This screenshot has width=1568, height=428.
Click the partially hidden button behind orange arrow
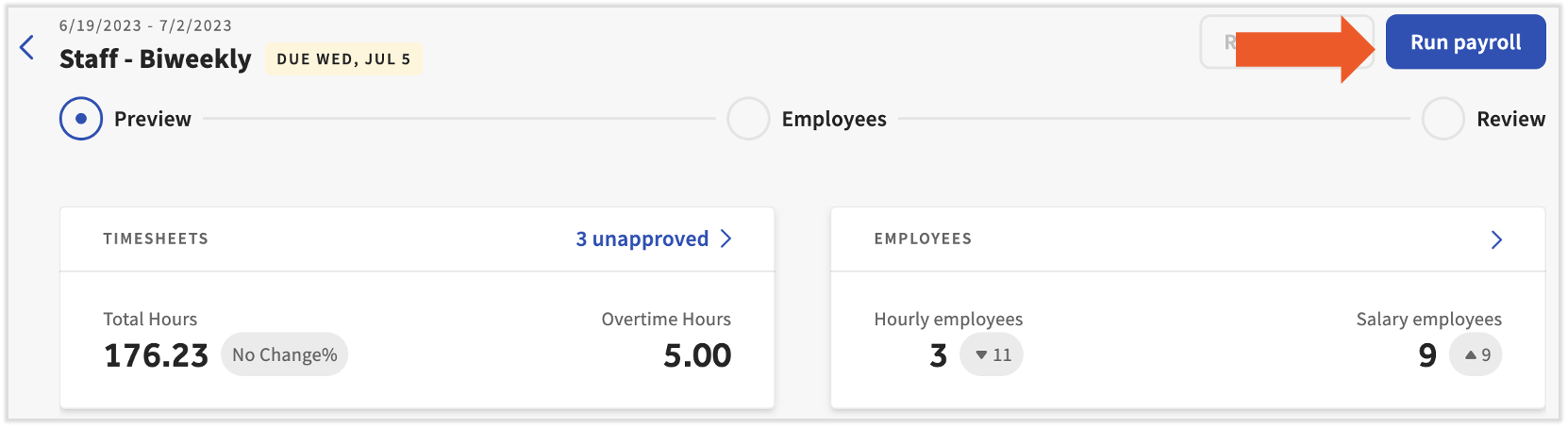[1217, 42]
